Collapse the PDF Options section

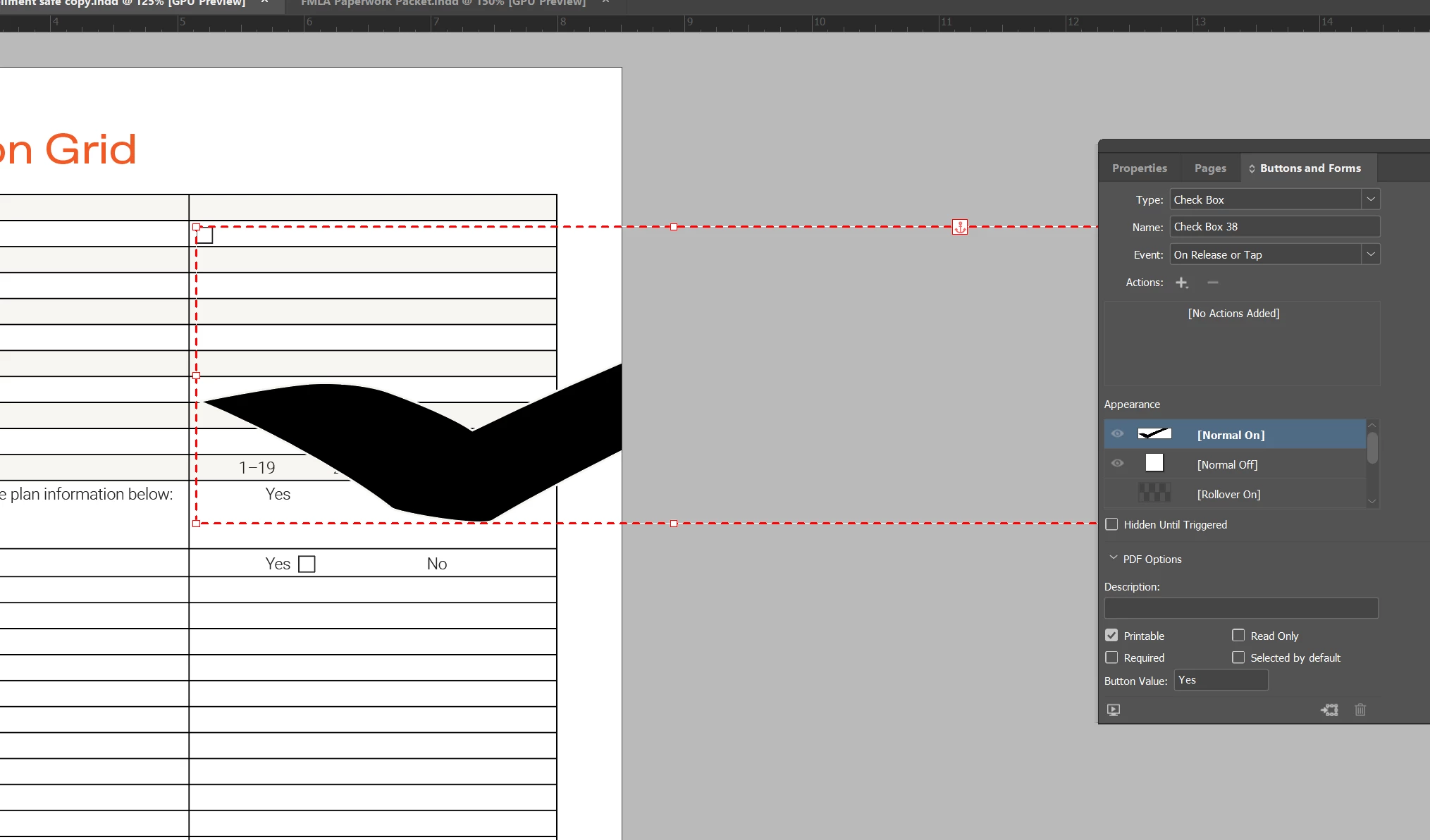click(1114, 558)
